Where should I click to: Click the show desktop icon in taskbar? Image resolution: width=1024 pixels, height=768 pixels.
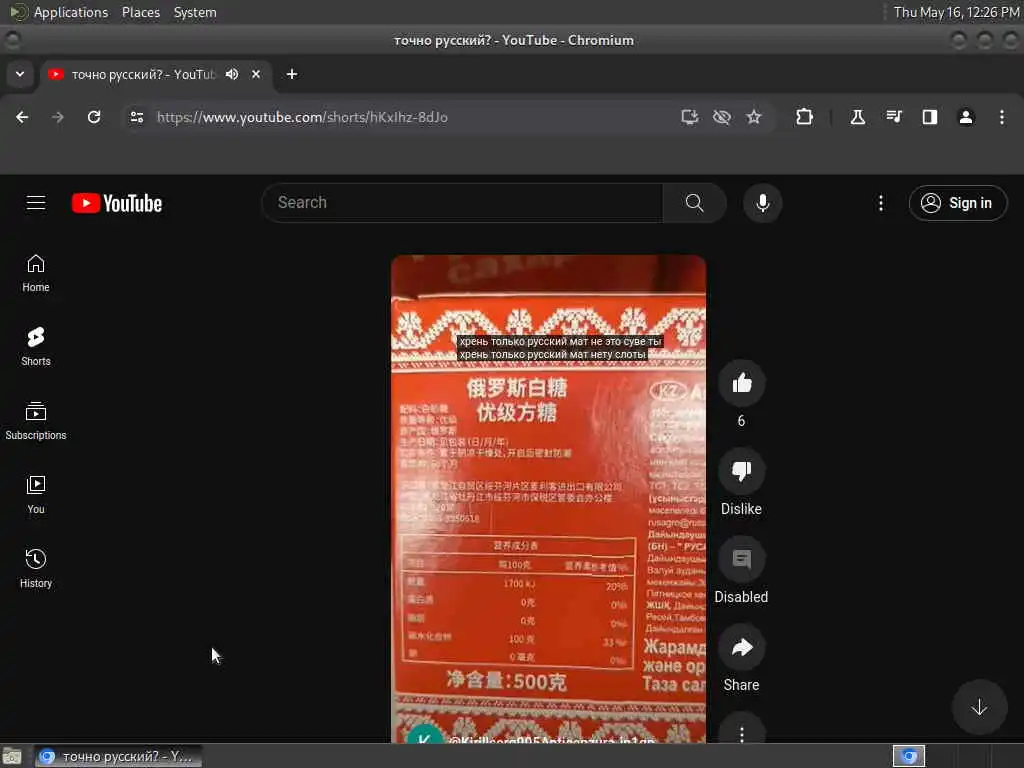point(12,756)
